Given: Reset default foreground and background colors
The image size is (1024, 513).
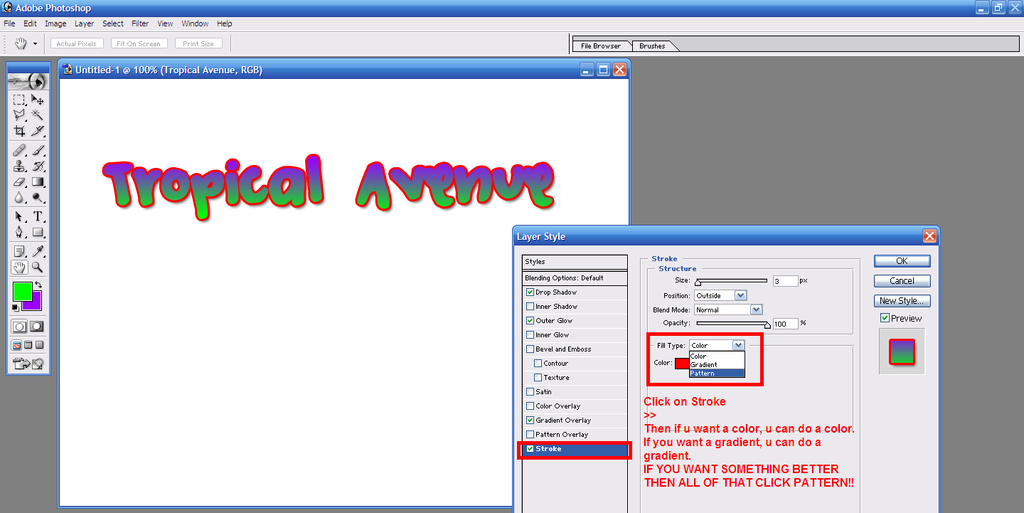Looking at the screenshot, I should [16, 308].
